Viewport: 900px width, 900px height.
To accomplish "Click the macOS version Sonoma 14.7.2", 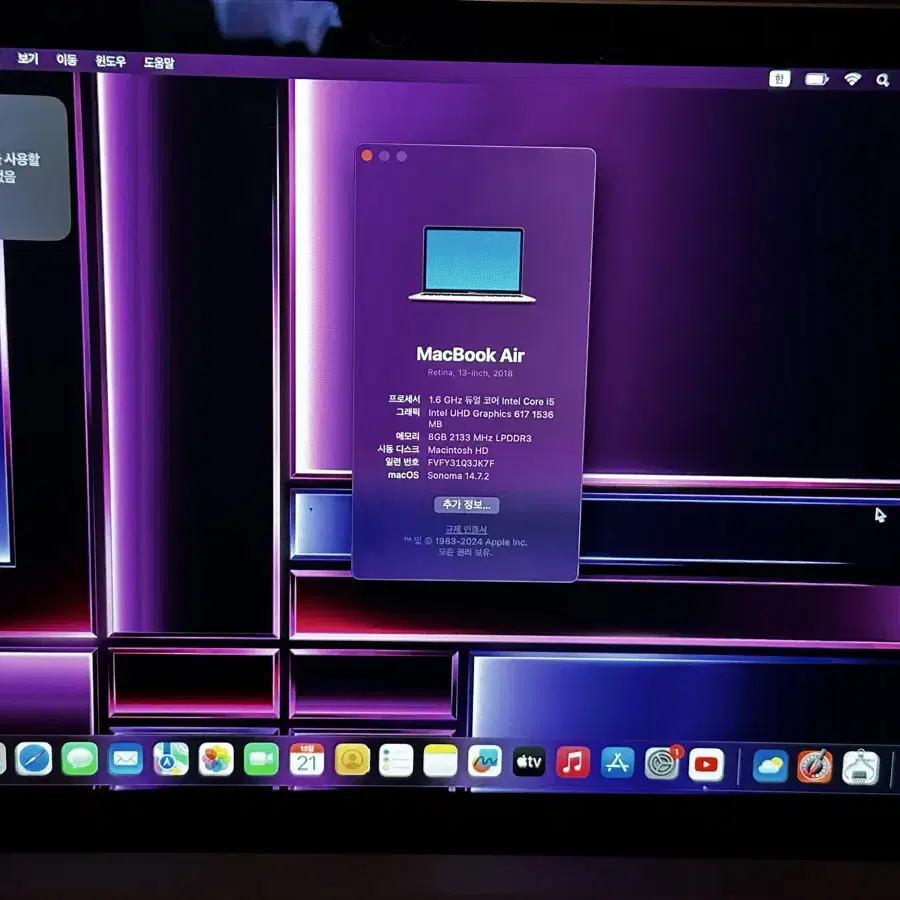I will [458, 475].
